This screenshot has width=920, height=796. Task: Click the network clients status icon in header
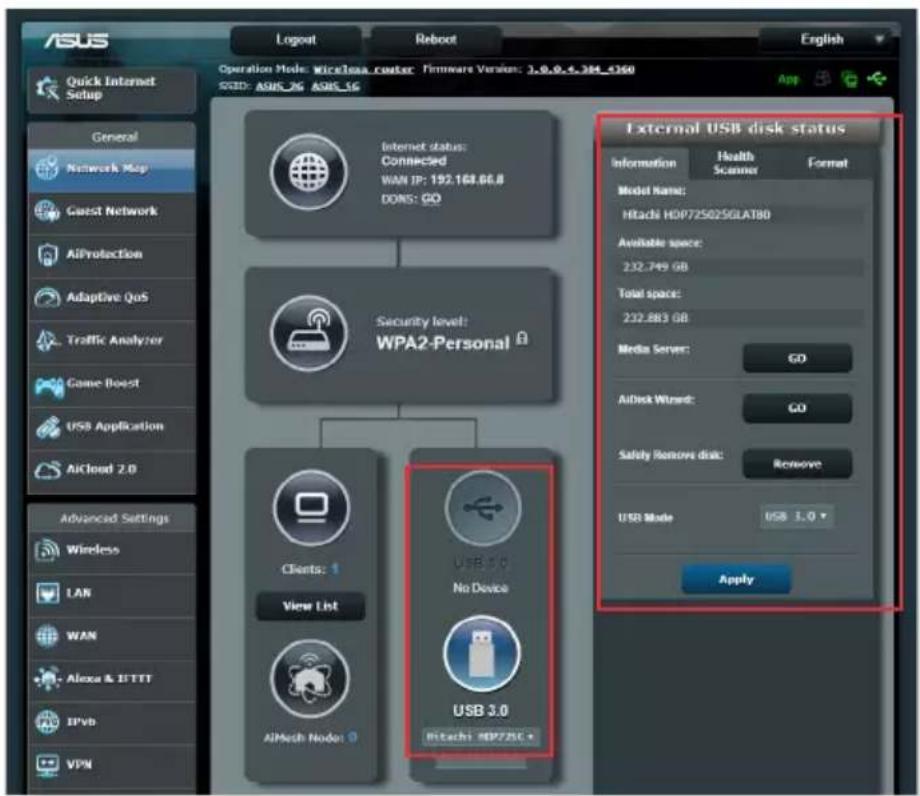[849, 78]
